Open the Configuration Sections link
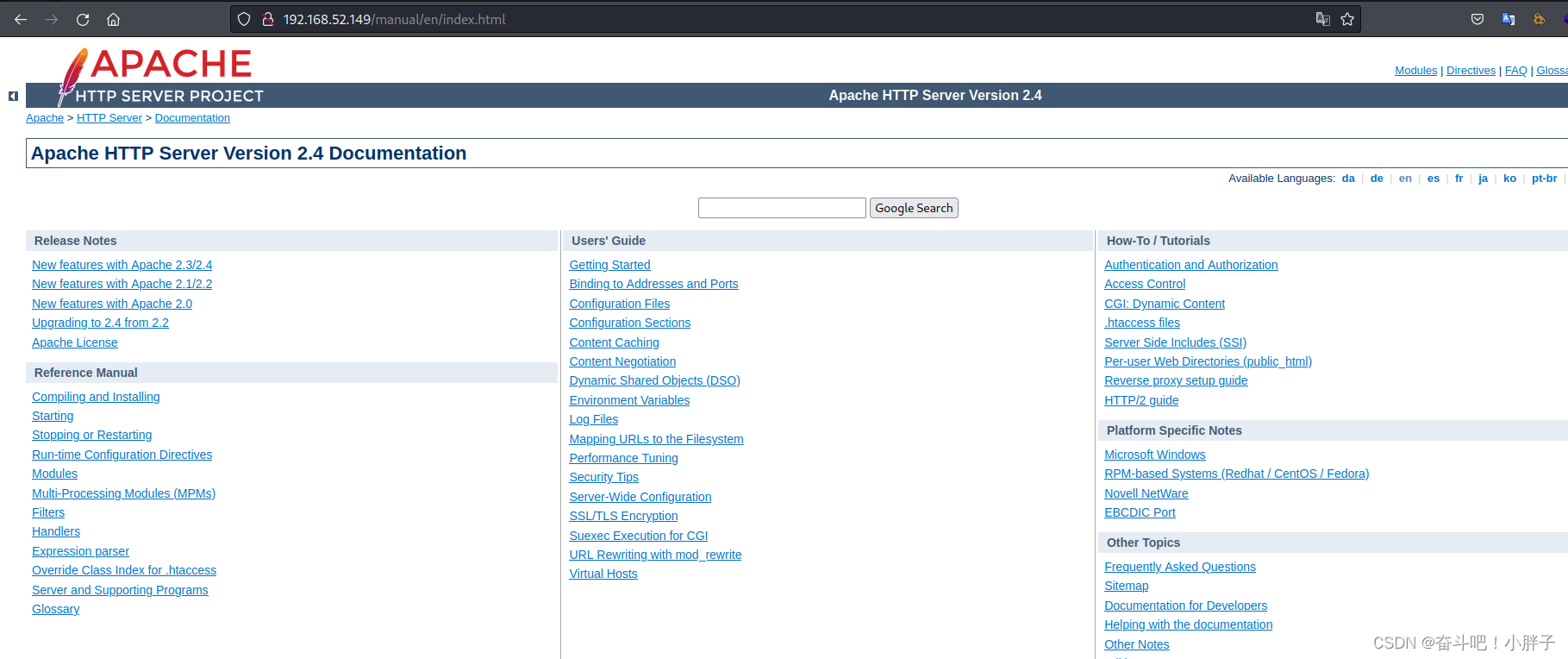This screenshot has height=659, width=1568. click(629, 323)
